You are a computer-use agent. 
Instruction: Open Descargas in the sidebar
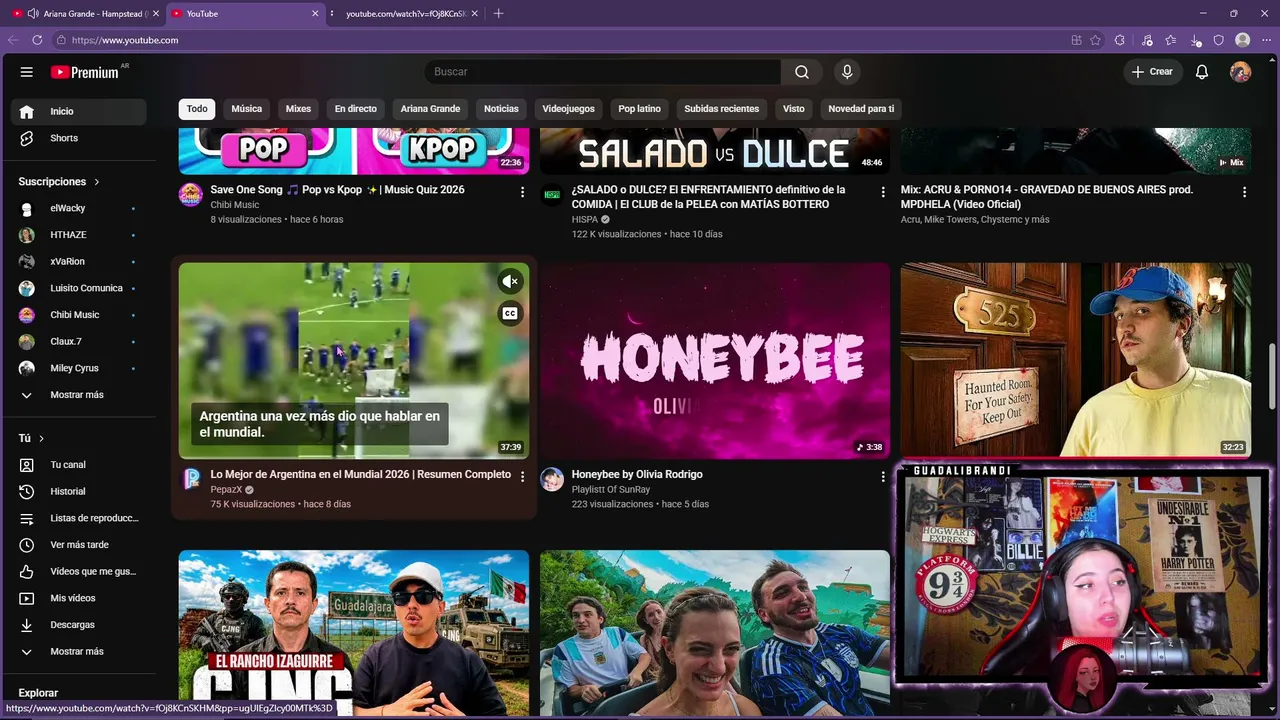click(78, 625)
